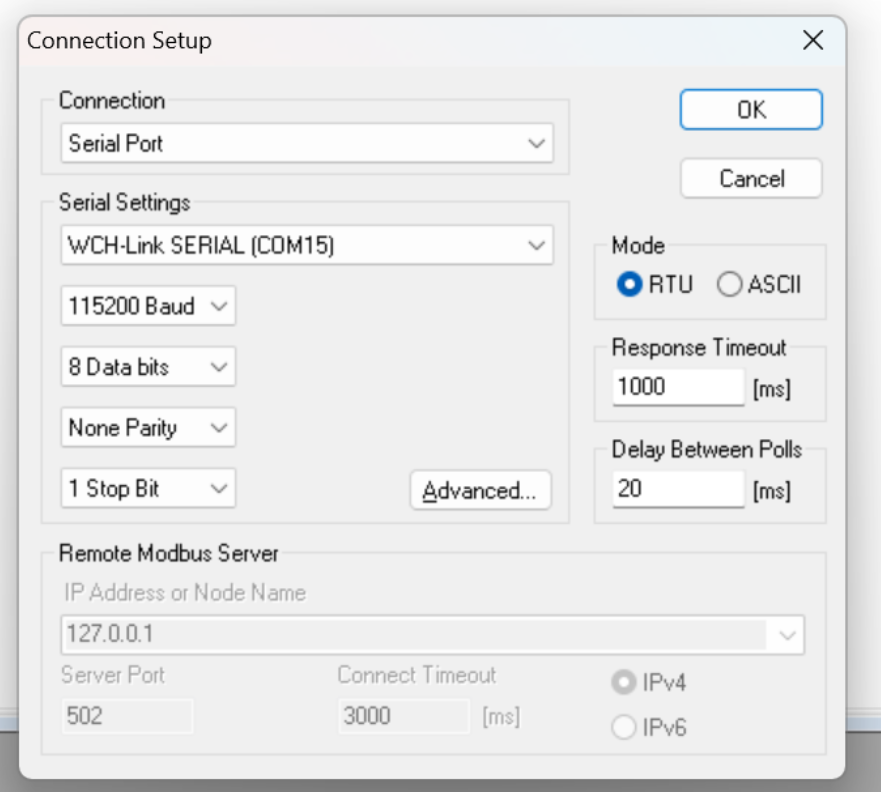Open the WCH-Link SERIAL COM port dropdown
The height and width of the screenshot is (792, 881).
pos(307,245)
